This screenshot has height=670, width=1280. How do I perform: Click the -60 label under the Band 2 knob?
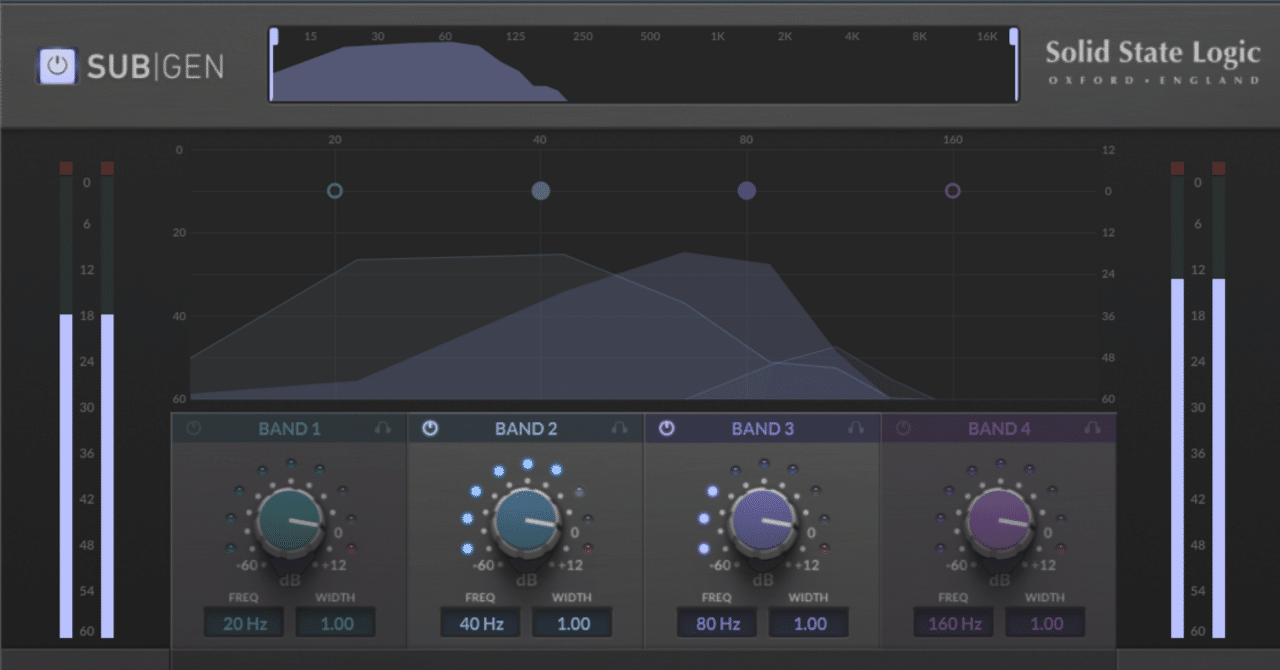tap(483, 565)
